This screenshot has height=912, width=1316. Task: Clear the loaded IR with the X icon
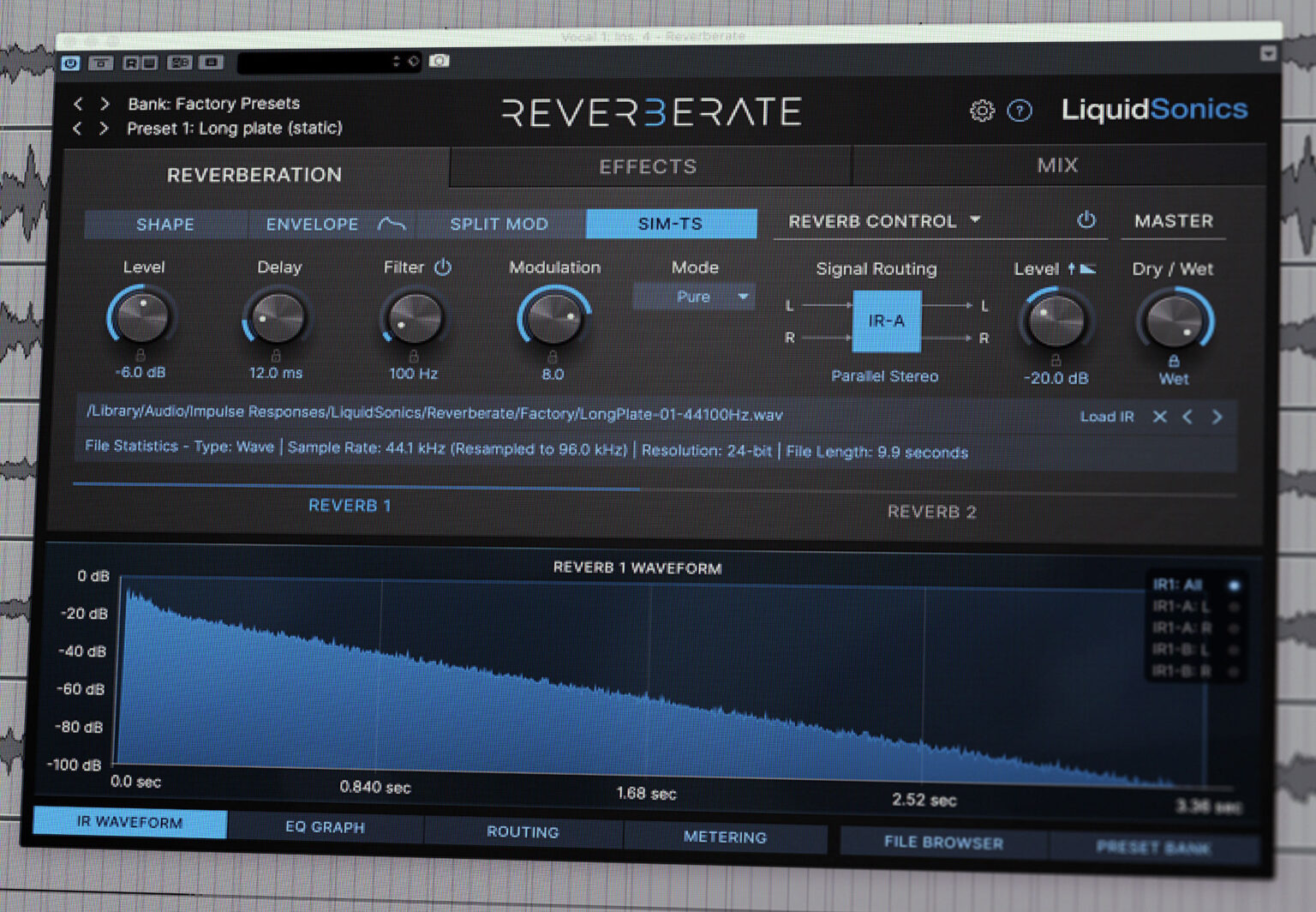(x=1161, y=417)
